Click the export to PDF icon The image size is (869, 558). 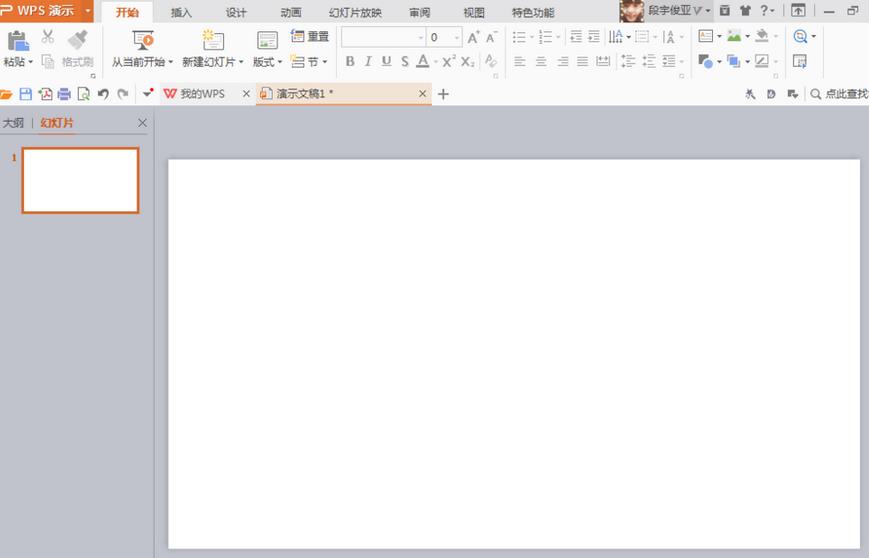(45, 94)
